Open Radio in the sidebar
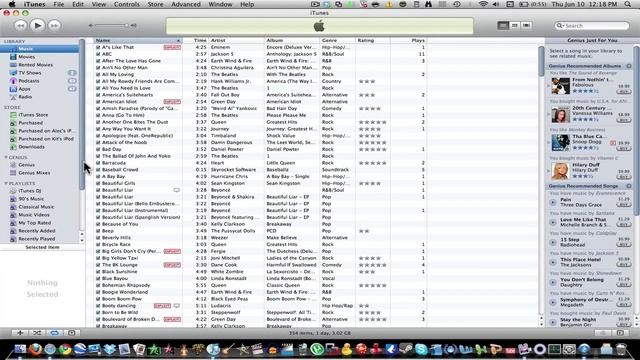 click(x=25, y=97)
